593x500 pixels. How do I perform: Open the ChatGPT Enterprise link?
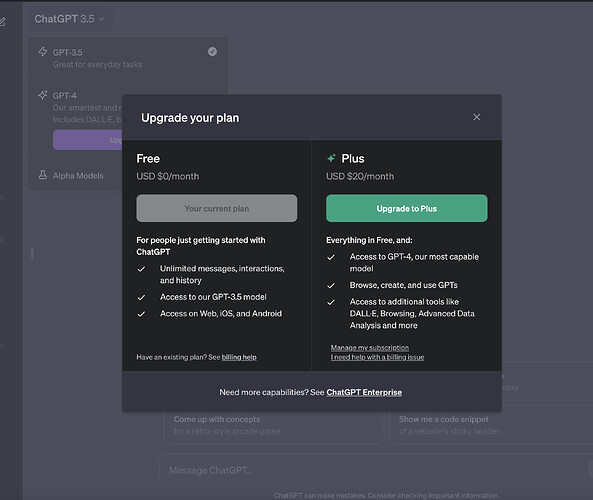pos(364,392)
